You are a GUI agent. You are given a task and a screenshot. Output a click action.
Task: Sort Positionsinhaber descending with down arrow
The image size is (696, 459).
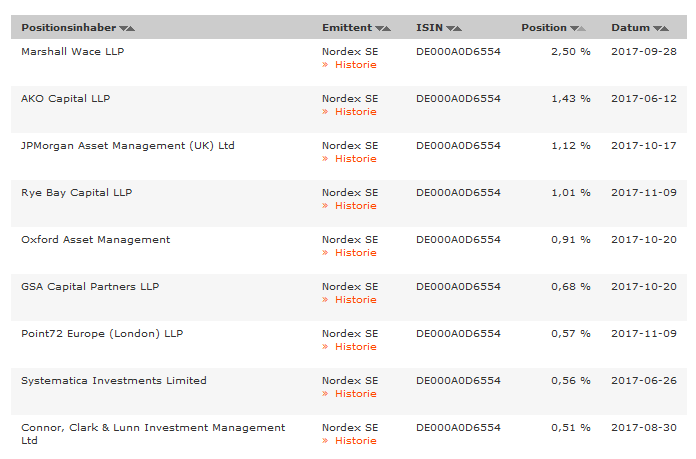point(124,28)
